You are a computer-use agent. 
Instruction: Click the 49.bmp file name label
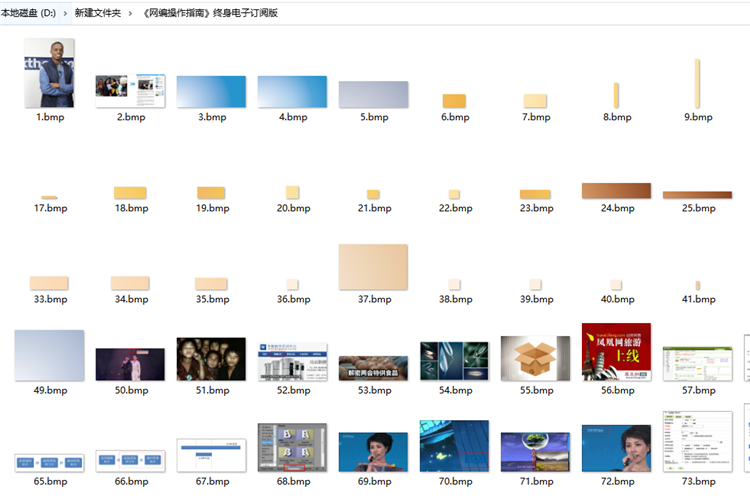[x=49, y=390]
